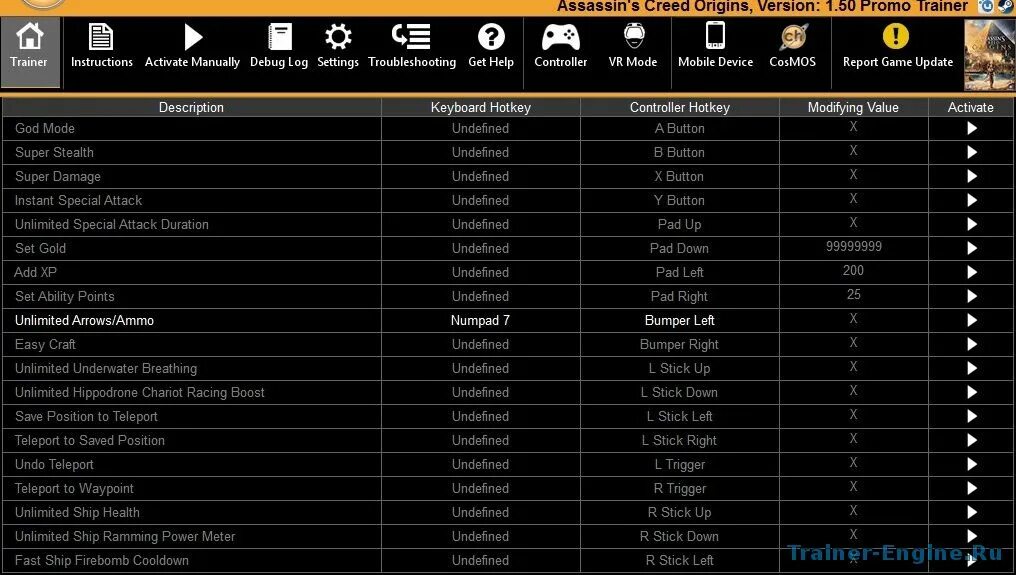Click the A Button controller hotkey
The image size is (1016, 575).
pos(680,128)
